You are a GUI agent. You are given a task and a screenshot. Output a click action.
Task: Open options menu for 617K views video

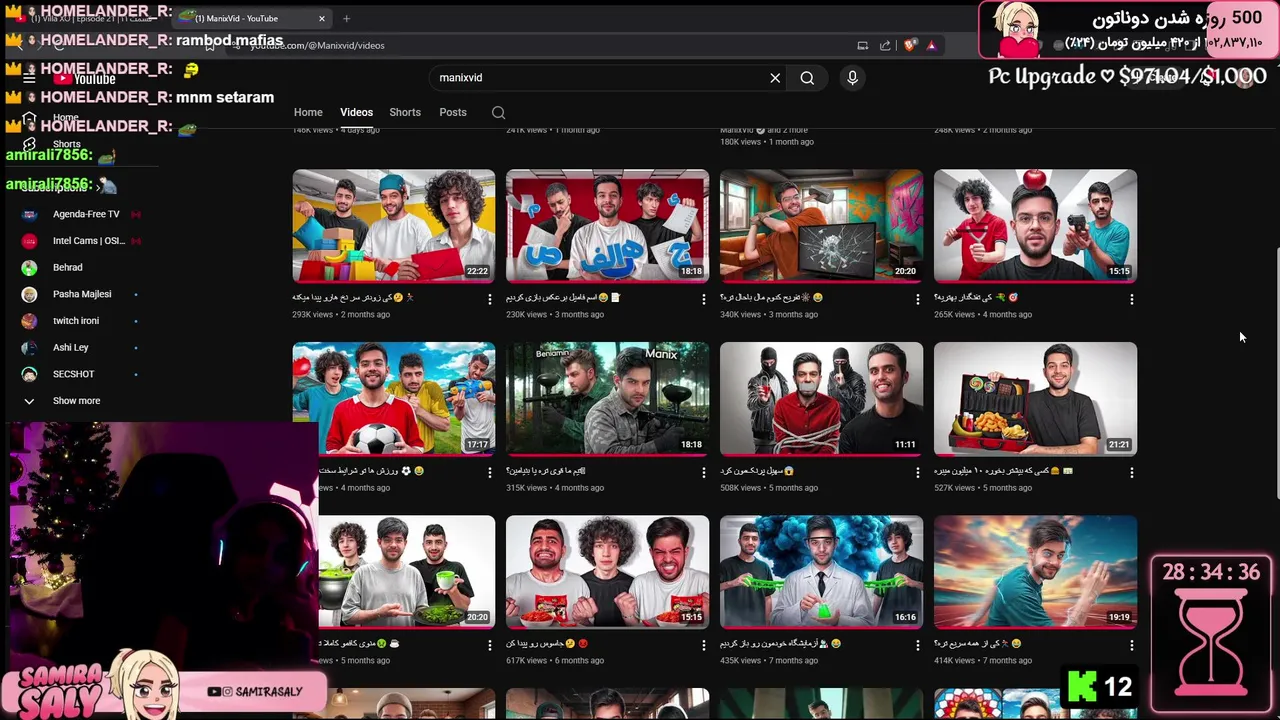(x=703, y=646)
